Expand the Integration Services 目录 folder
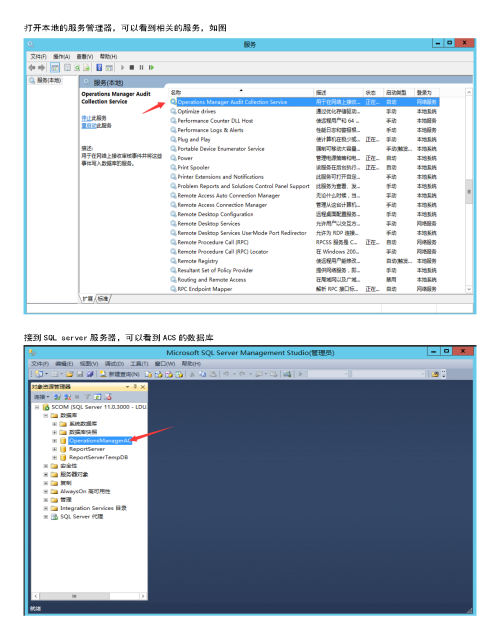The image size is (500, 643). coord(46,508)
